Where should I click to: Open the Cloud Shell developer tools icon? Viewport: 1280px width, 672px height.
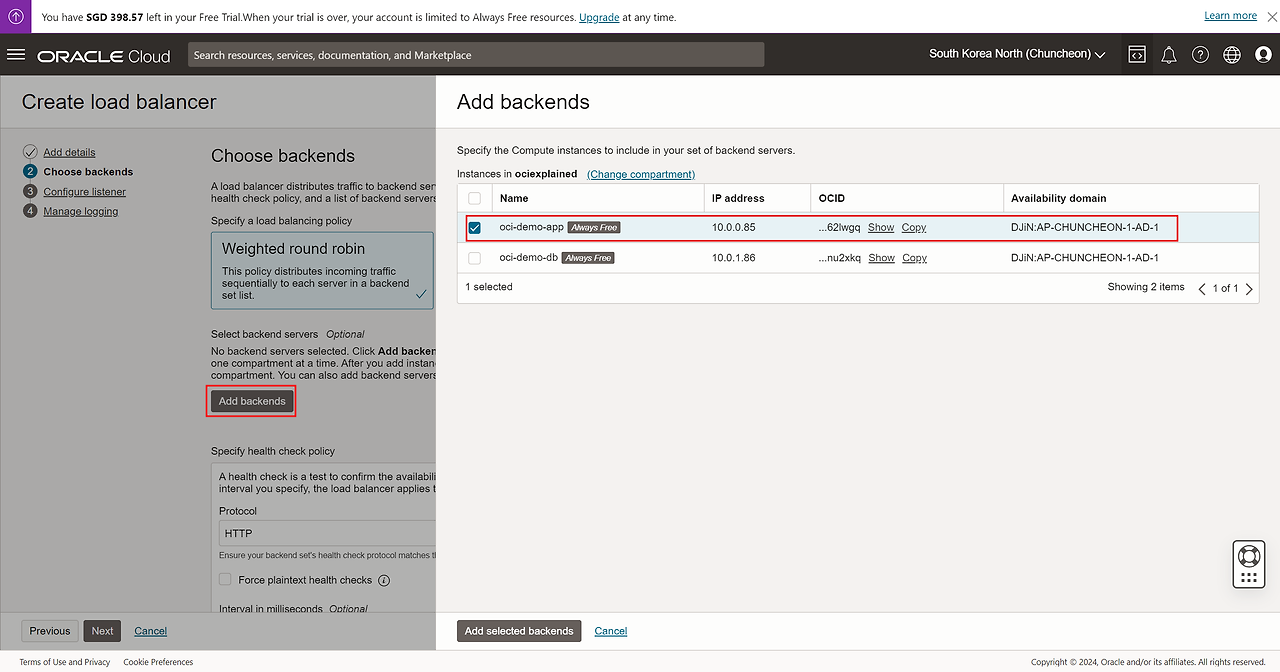pyautogui.click(x=1136, y=55)
